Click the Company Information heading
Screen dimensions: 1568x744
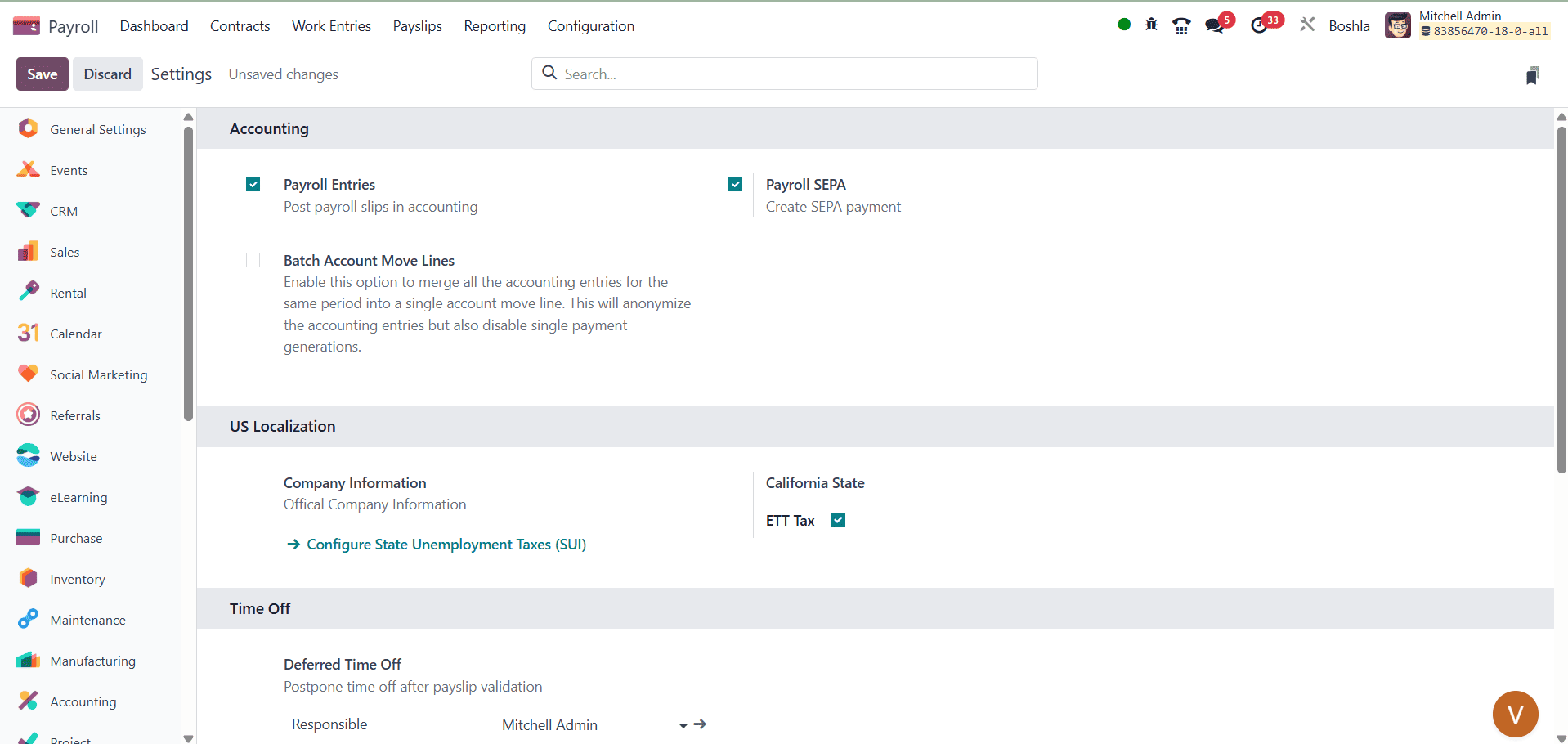pos(355,483)
